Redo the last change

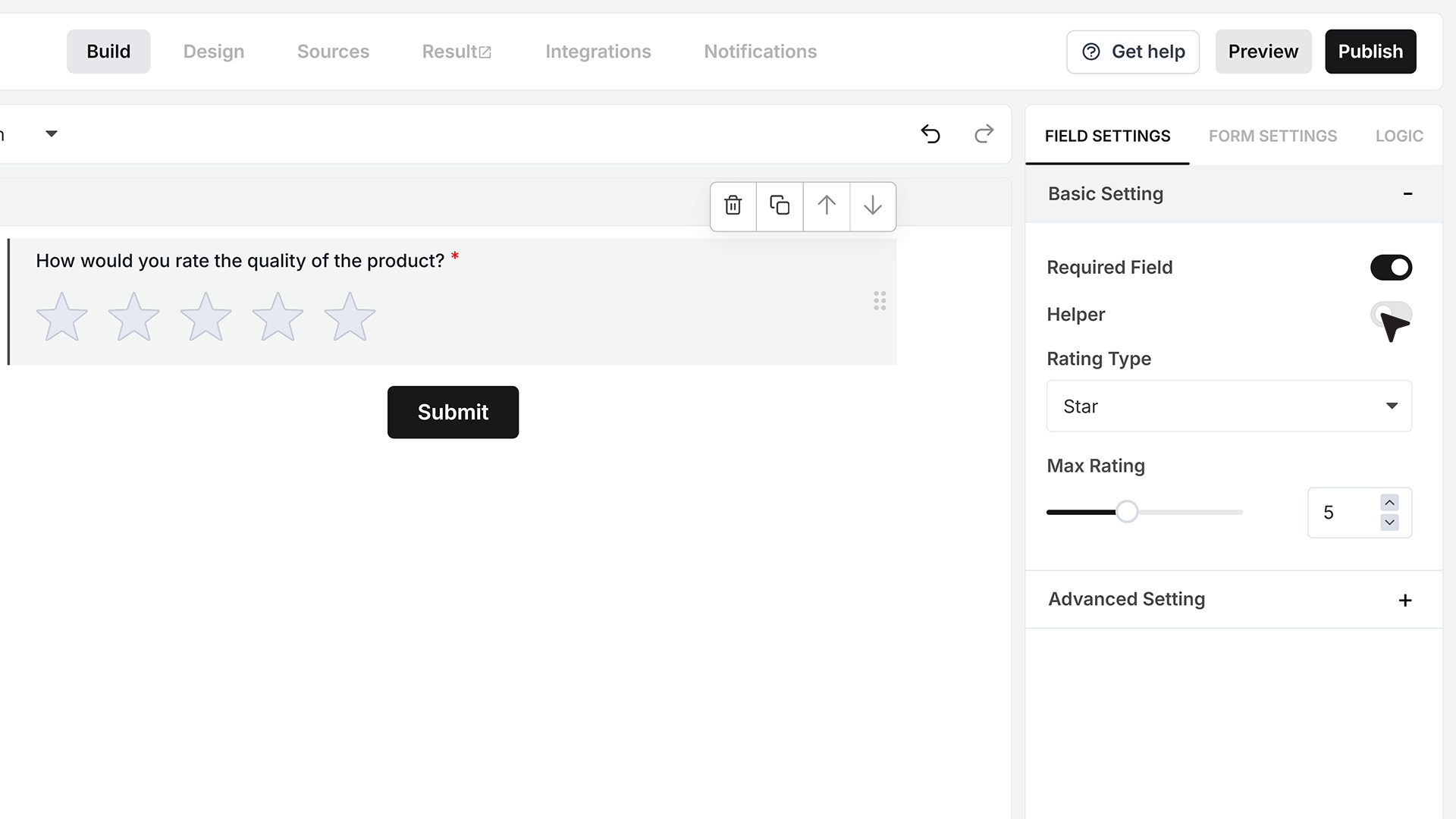984,134
